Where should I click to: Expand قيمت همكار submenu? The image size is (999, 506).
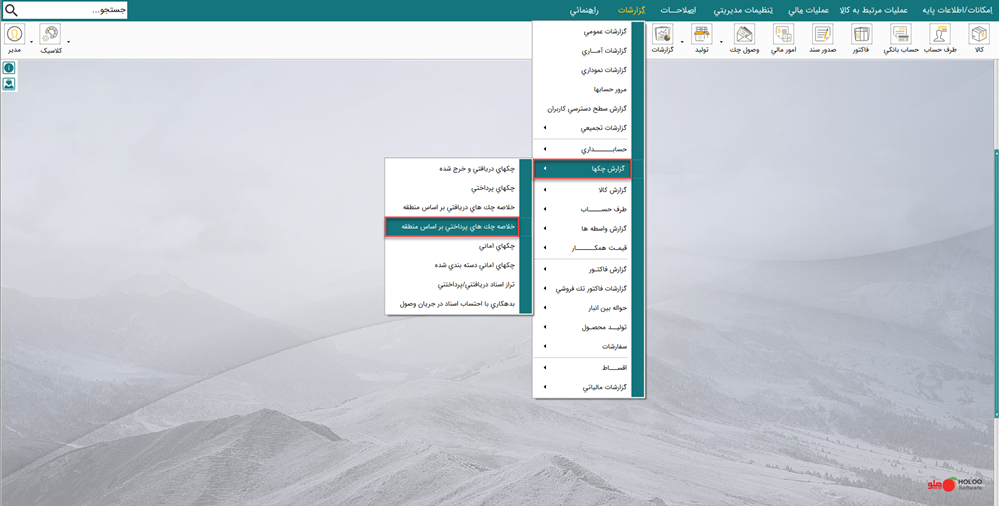pos(582,247)
